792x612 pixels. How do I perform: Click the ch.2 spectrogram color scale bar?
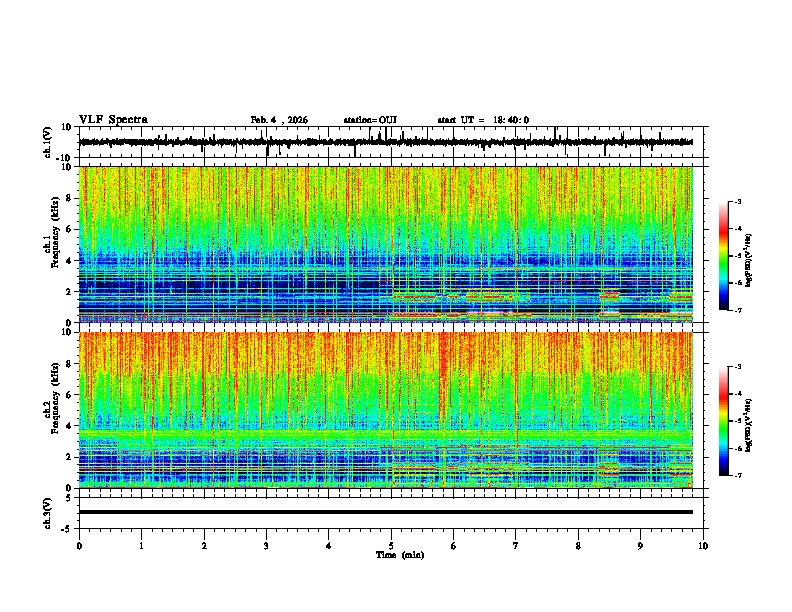click(x=723, y=421)
